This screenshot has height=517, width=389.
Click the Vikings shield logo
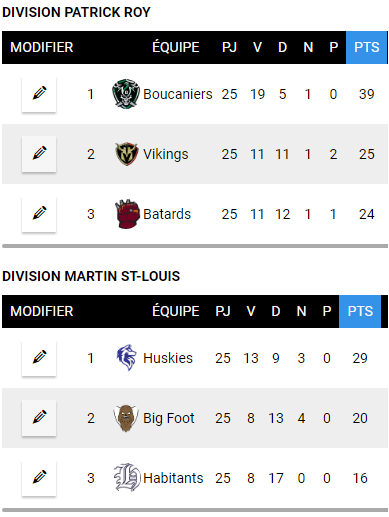[x=126, y=154]
